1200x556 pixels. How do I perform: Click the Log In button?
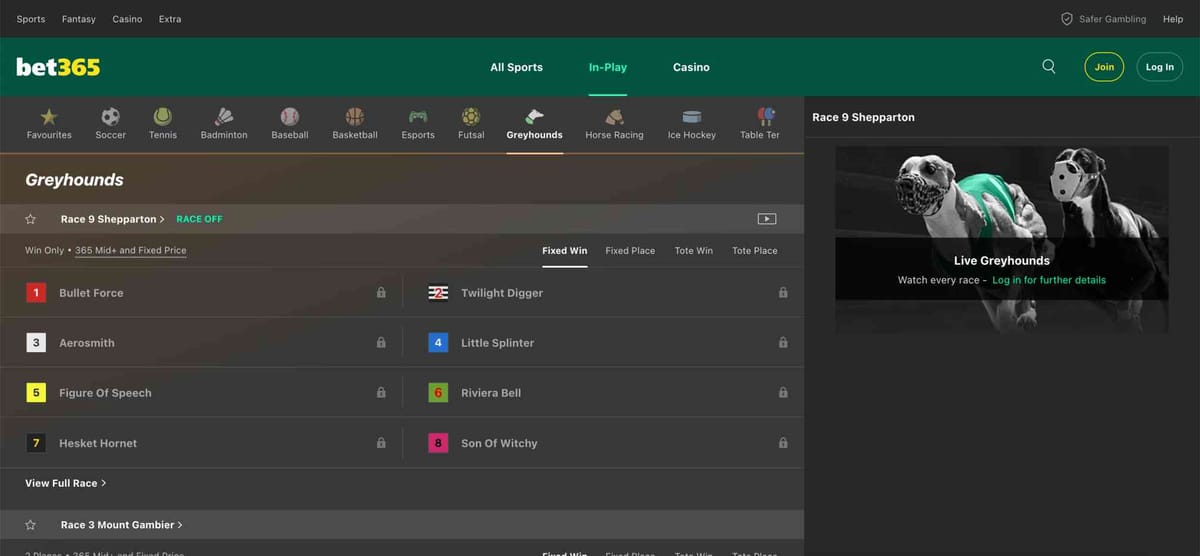tap(1160, 67)
